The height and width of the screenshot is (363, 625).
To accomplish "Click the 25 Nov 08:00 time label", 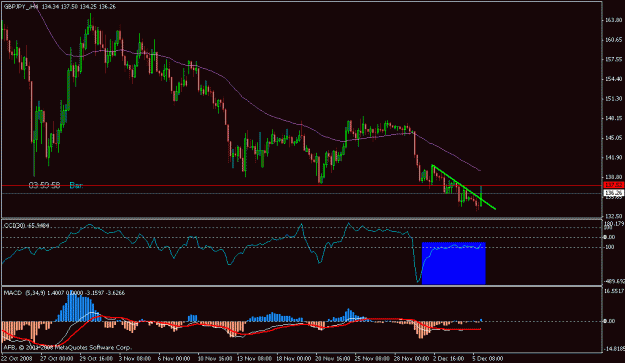I will coord(372,358).
